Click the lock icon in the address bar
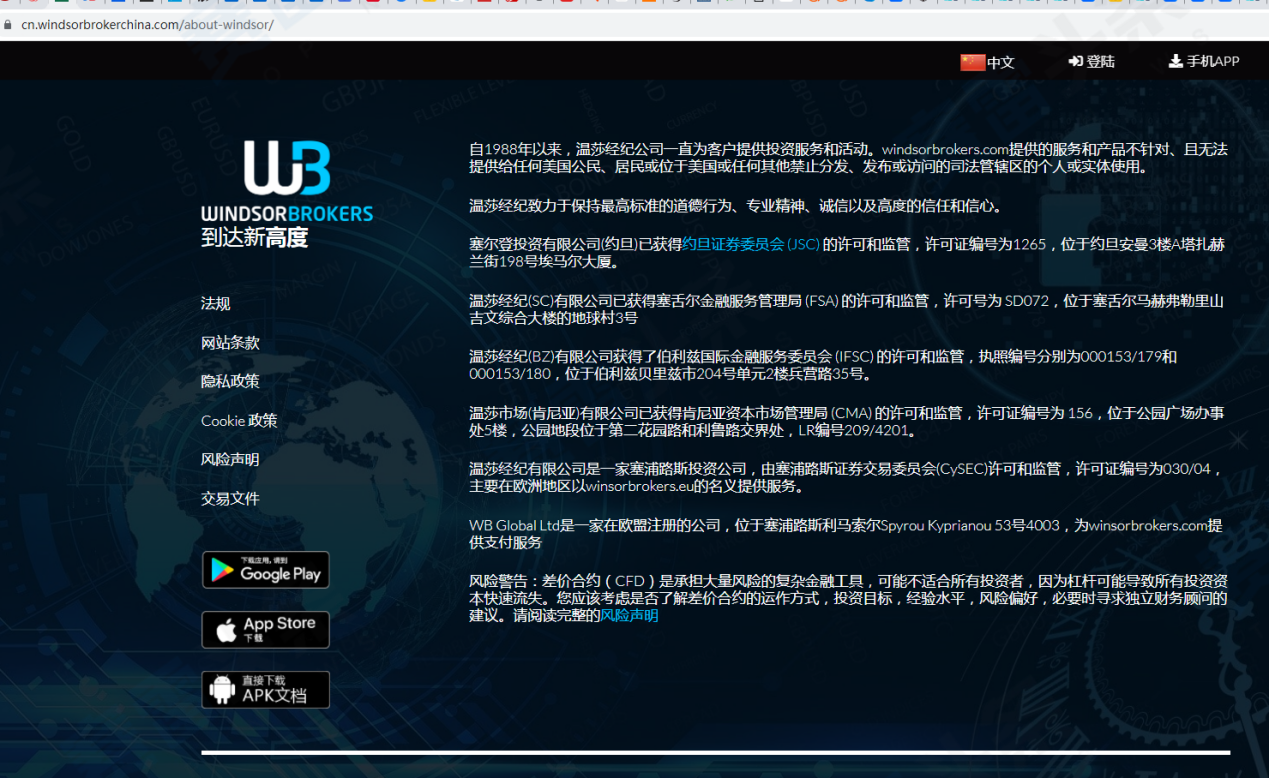The image size is (1269, 778). (8, 24)
